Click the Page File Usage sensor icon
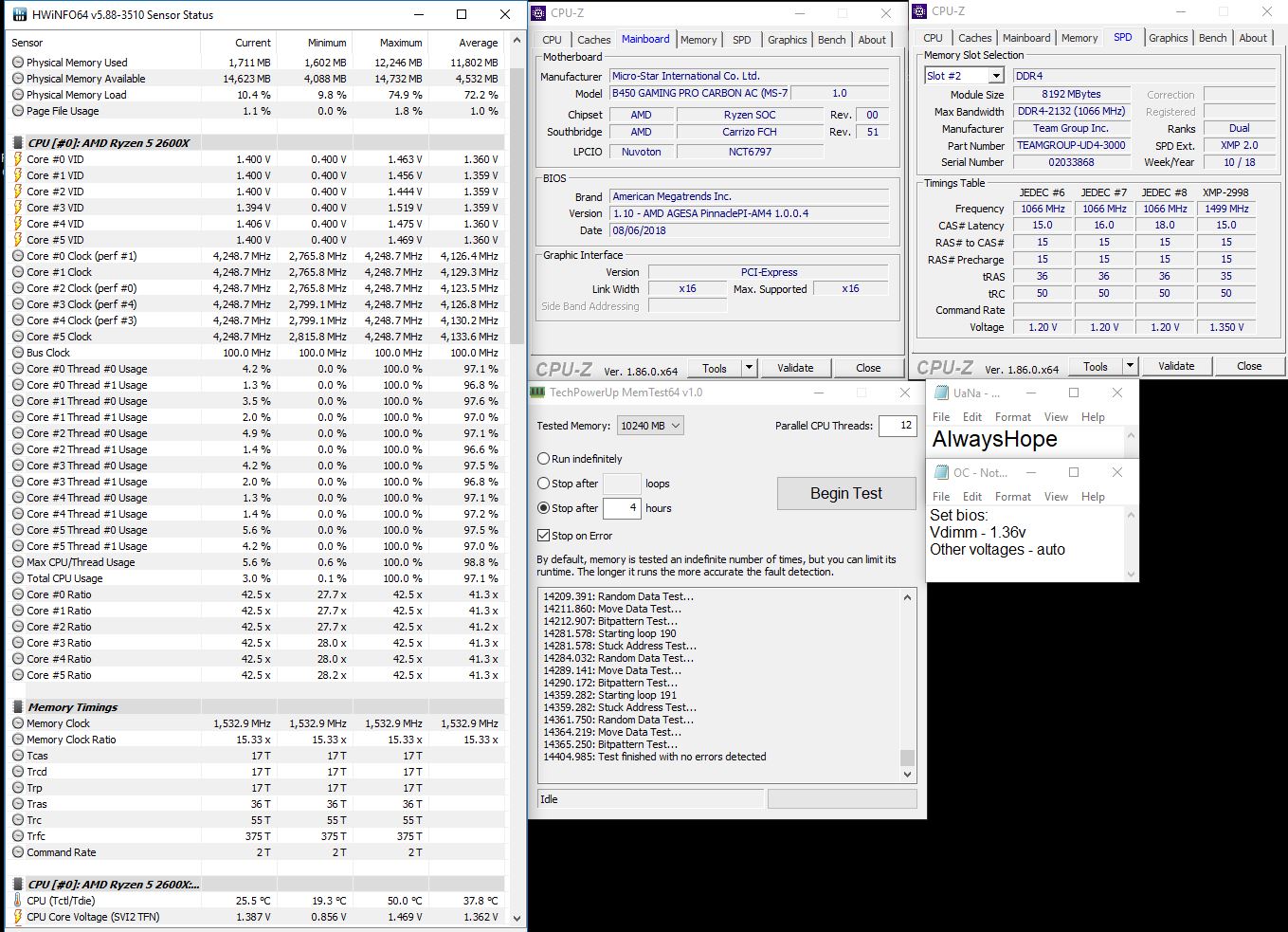Screen dimensions: 1288x932 coord(18,111)
